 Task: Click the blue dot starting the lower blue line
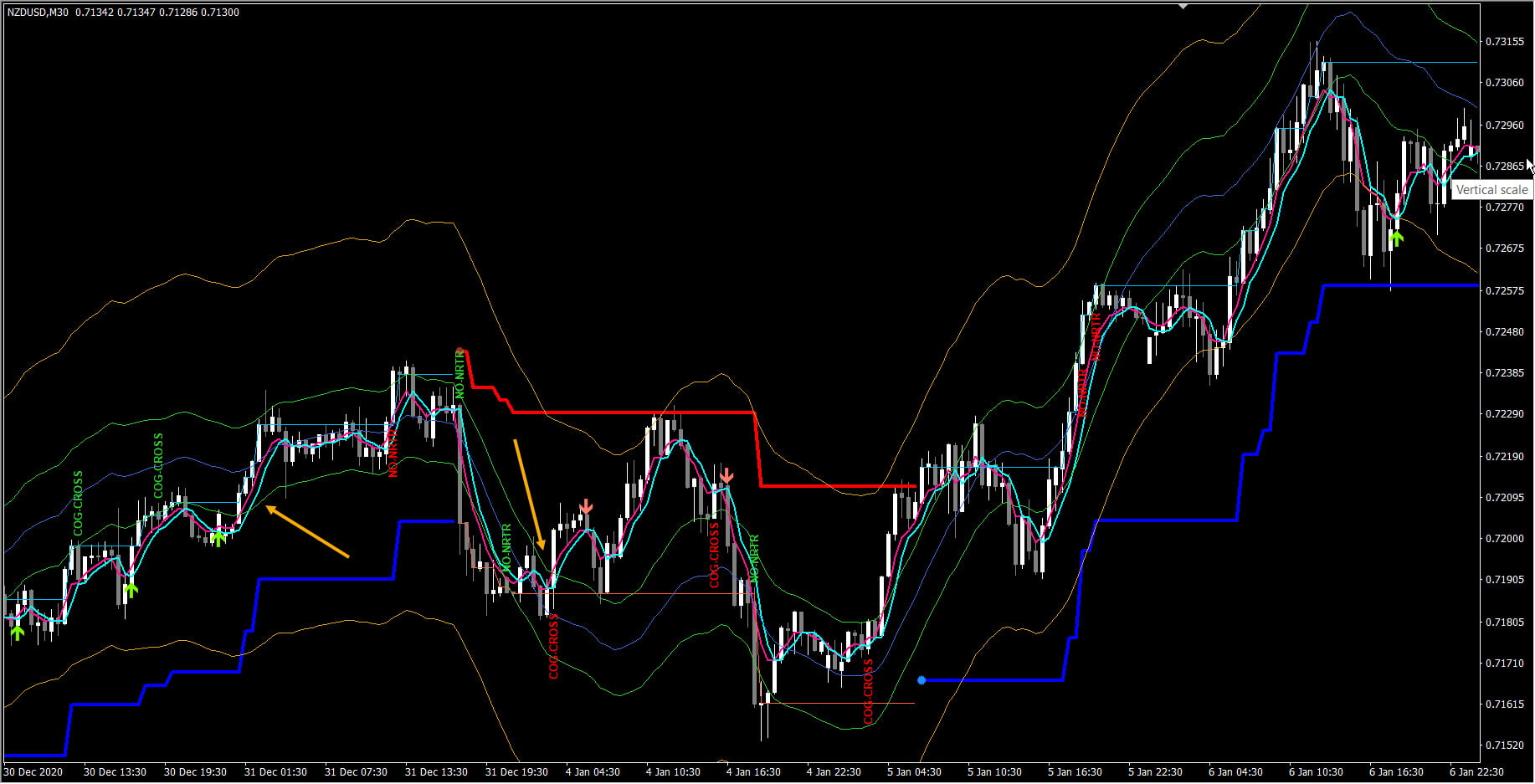pyautogui.click(x=922, y=680)
